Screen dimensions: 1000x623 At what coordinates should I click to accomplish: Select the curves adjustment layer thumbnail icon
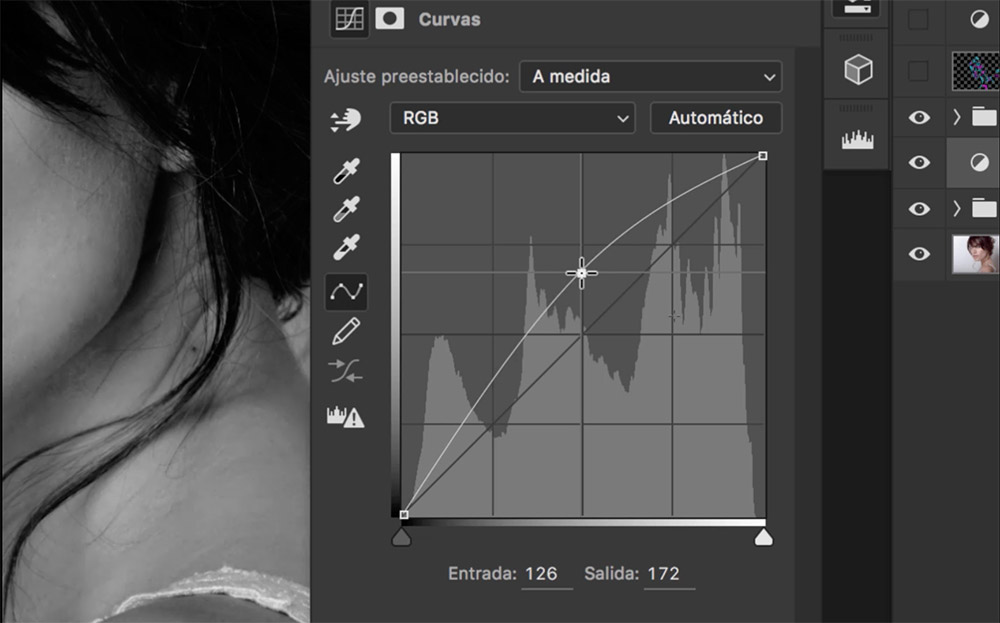979,163
